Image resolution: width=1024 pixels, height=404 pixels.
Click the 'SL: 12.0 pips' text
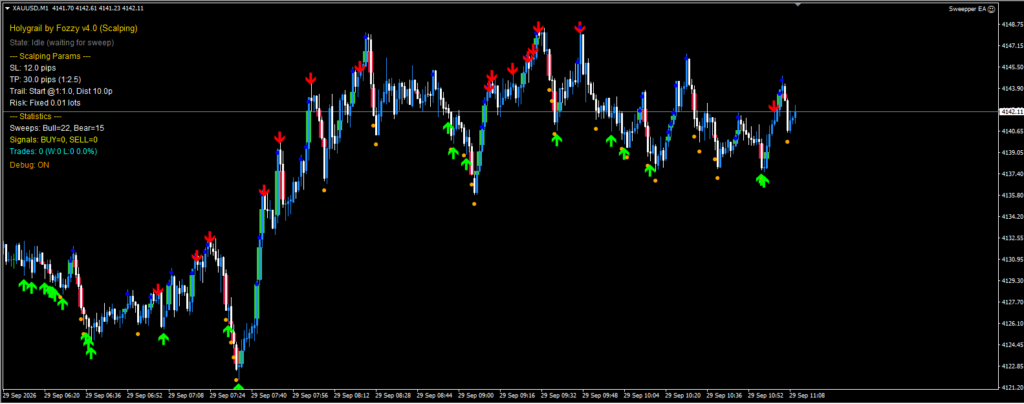33,68
